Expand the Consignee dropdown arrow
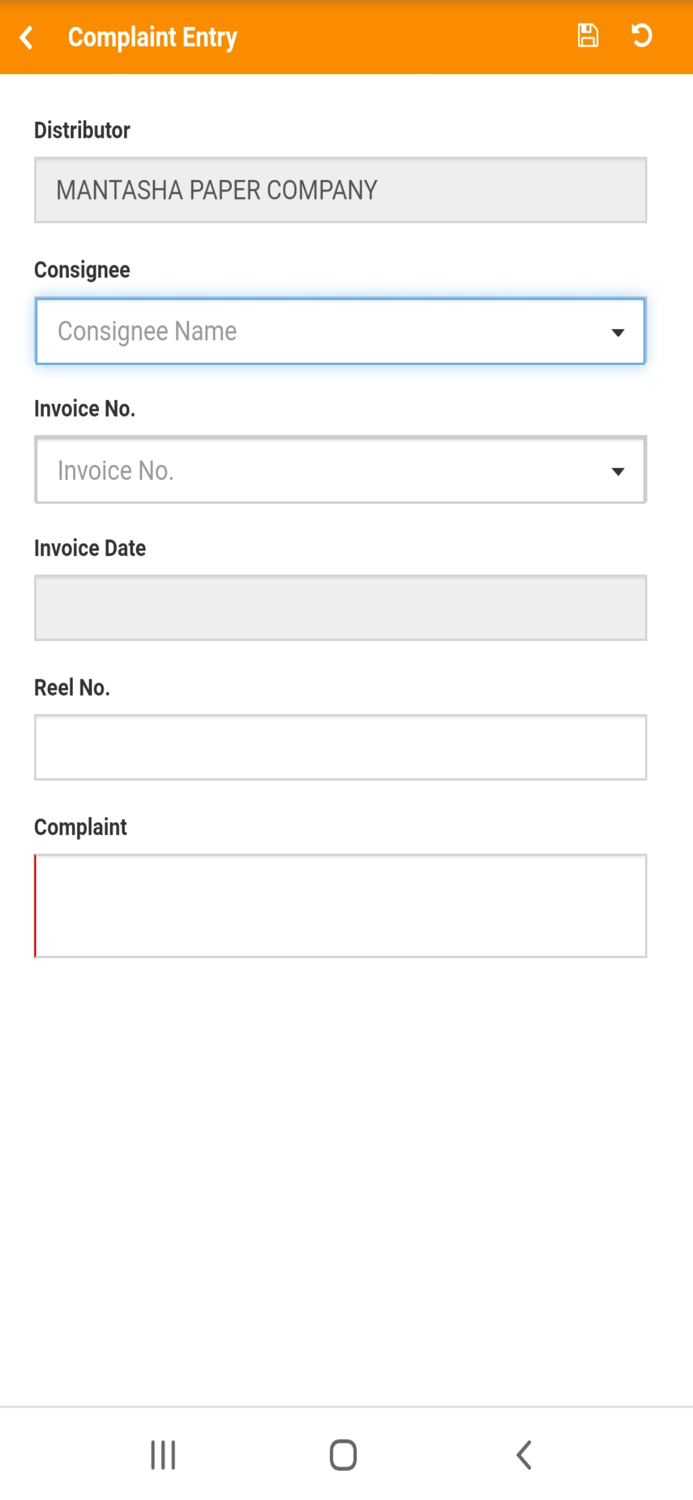The width and height of the screenshot is (693, 1500). tap(618, 332)
